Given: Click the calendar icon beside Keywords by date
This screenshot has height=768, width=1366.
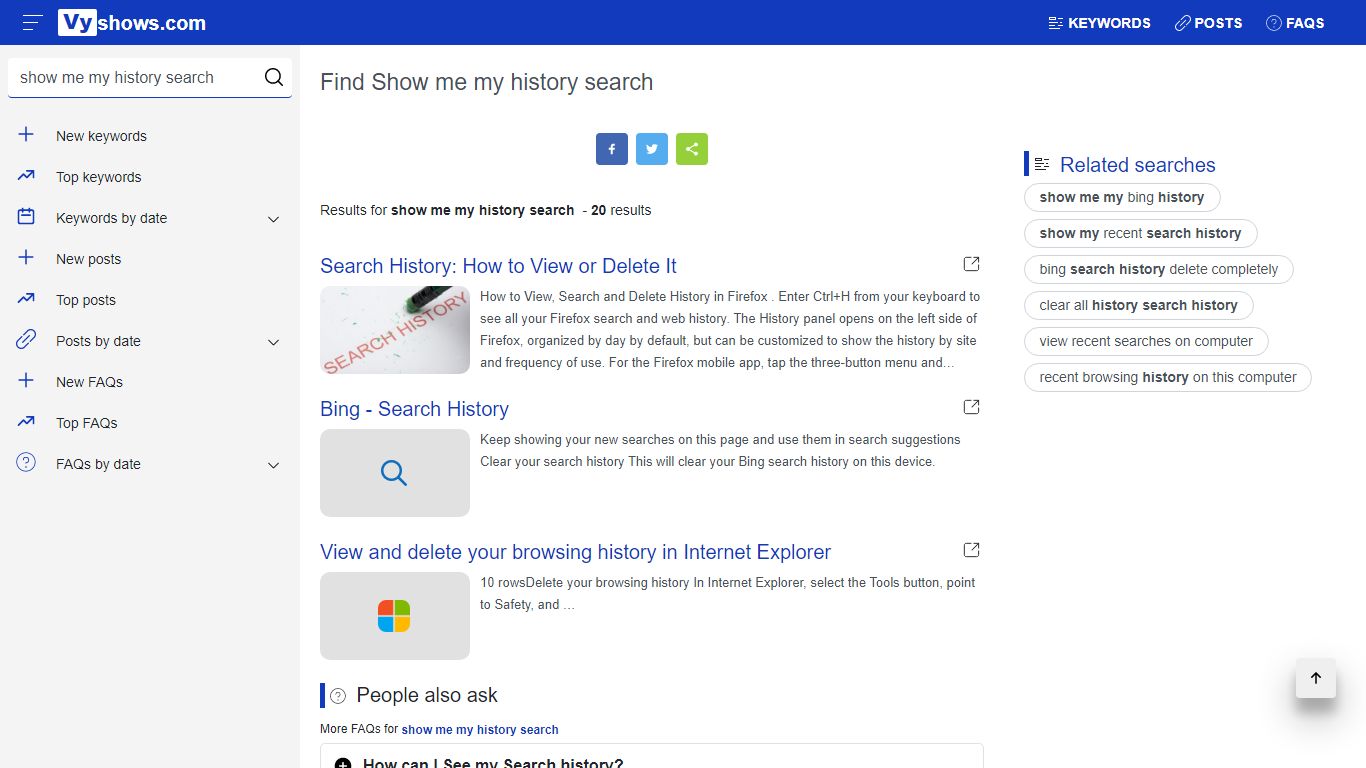Looking at the screenshot, I should 26,216.
